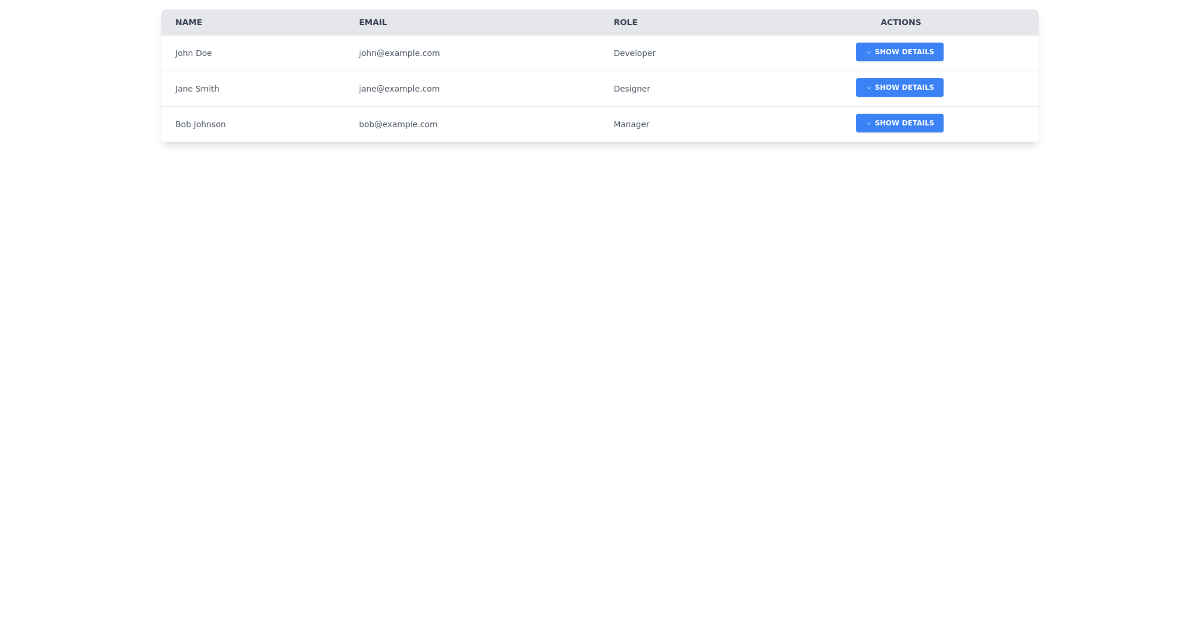Click the ROLE column header

[x=625, y=22]
